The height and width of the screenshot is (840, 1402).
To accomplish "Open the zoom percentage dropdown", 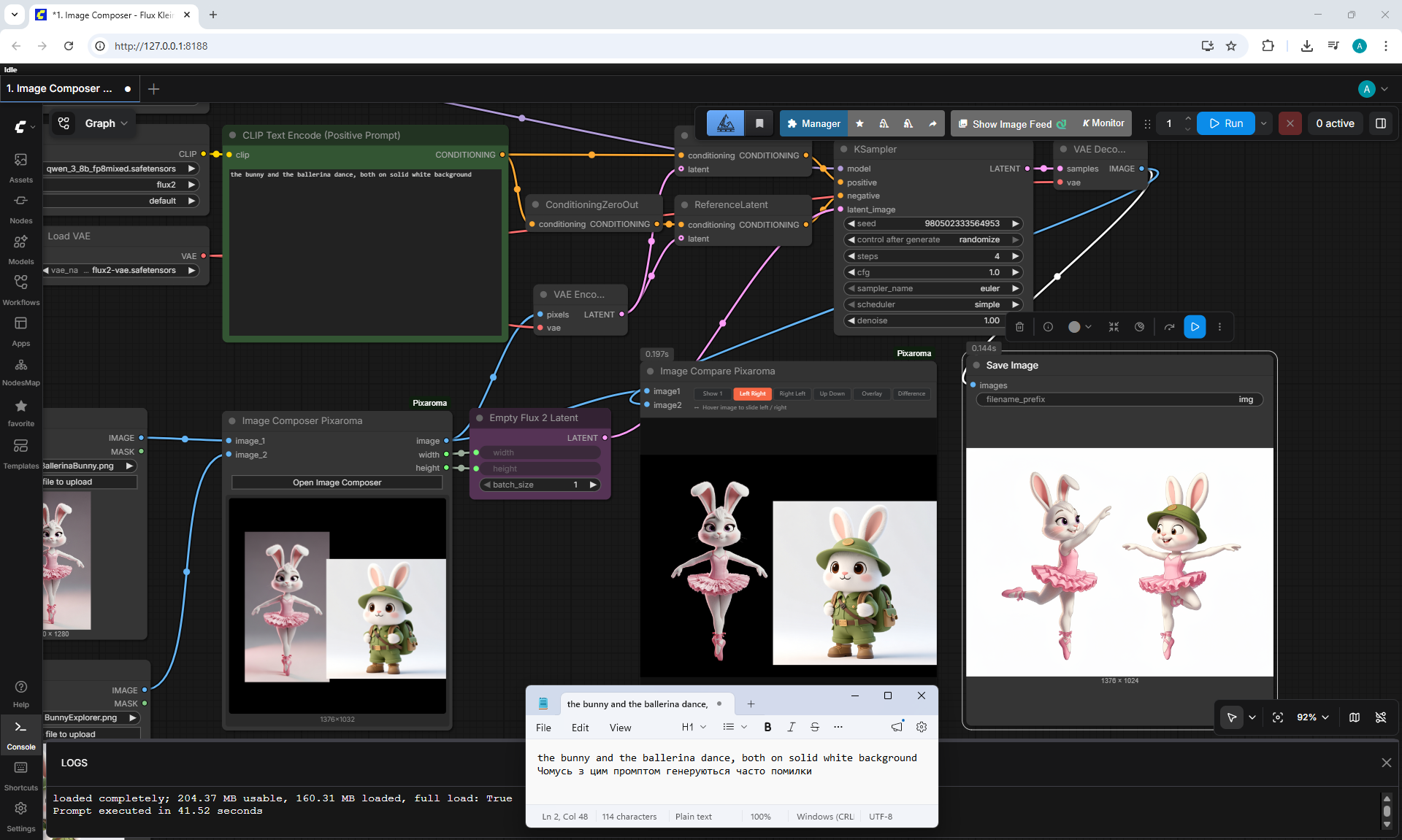I will (1313, 717).
